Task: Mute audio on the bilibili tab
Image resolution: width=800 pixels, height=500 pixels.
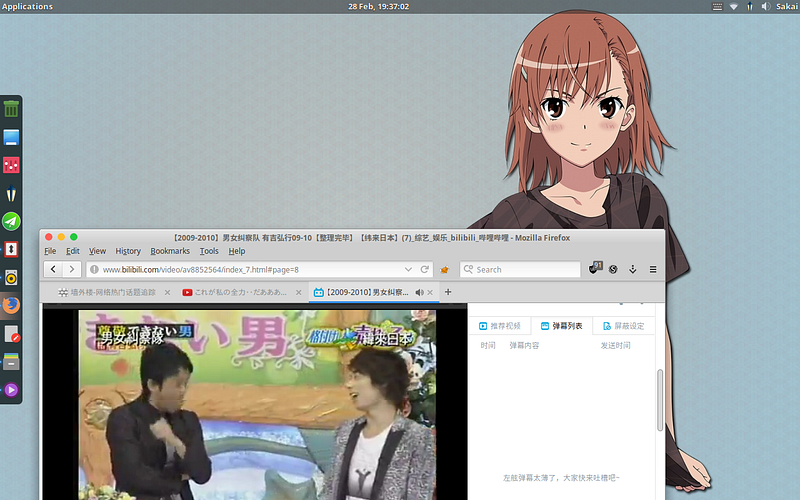Action: (419, 292)
